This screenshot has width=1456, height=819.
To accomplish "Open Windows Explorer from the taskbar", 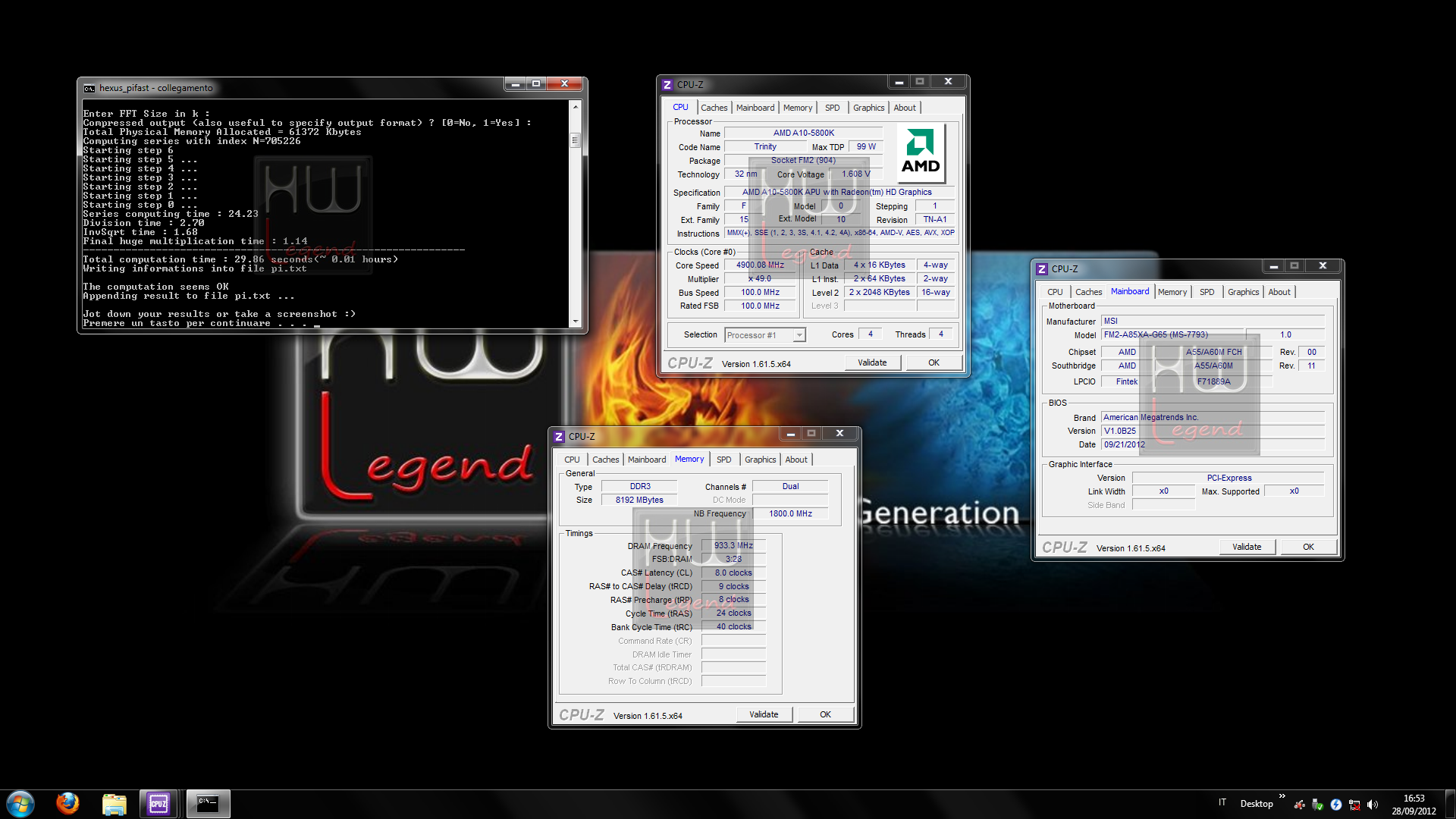I will (x=114, y=804).
